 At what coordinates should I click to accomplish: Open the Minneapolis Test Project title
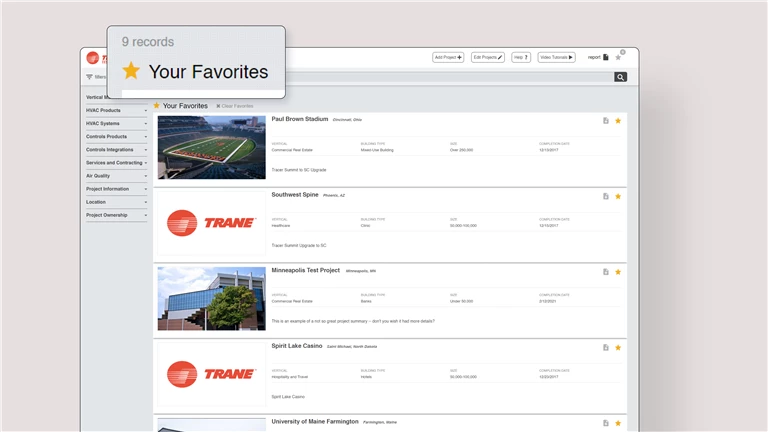306,270
